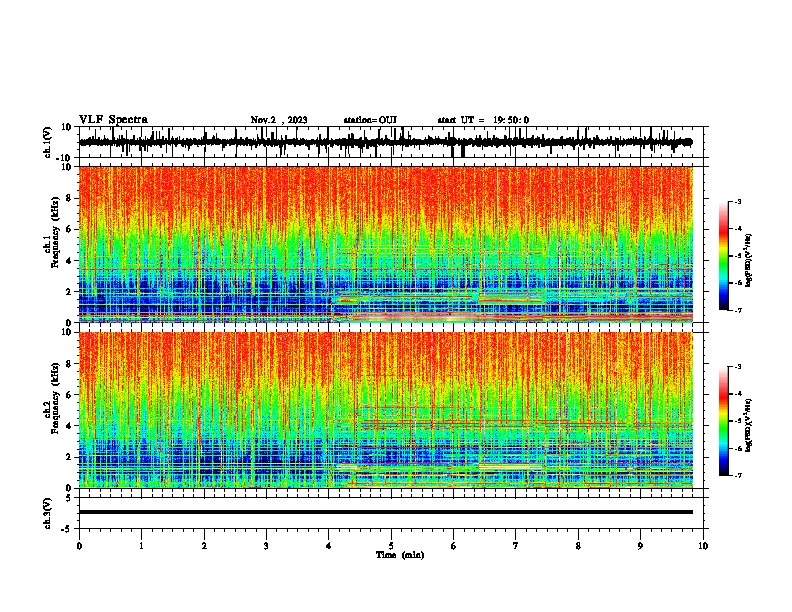The height and width of the screenshot is (612, 792).
Task: Click the "4" tick on the Time axis
Action: pyautogui.click(x=329, y=546)
